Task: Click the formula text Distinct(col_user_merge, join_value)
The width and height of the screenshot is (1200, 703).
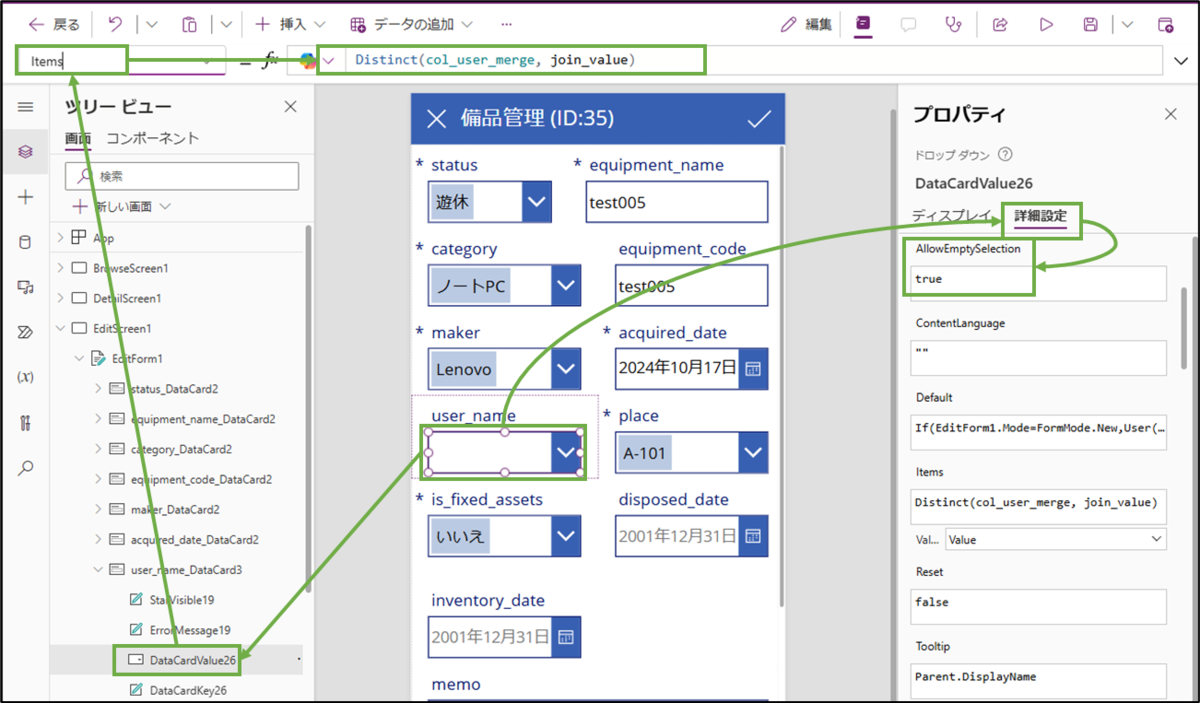Action: [x=495, y=61]
